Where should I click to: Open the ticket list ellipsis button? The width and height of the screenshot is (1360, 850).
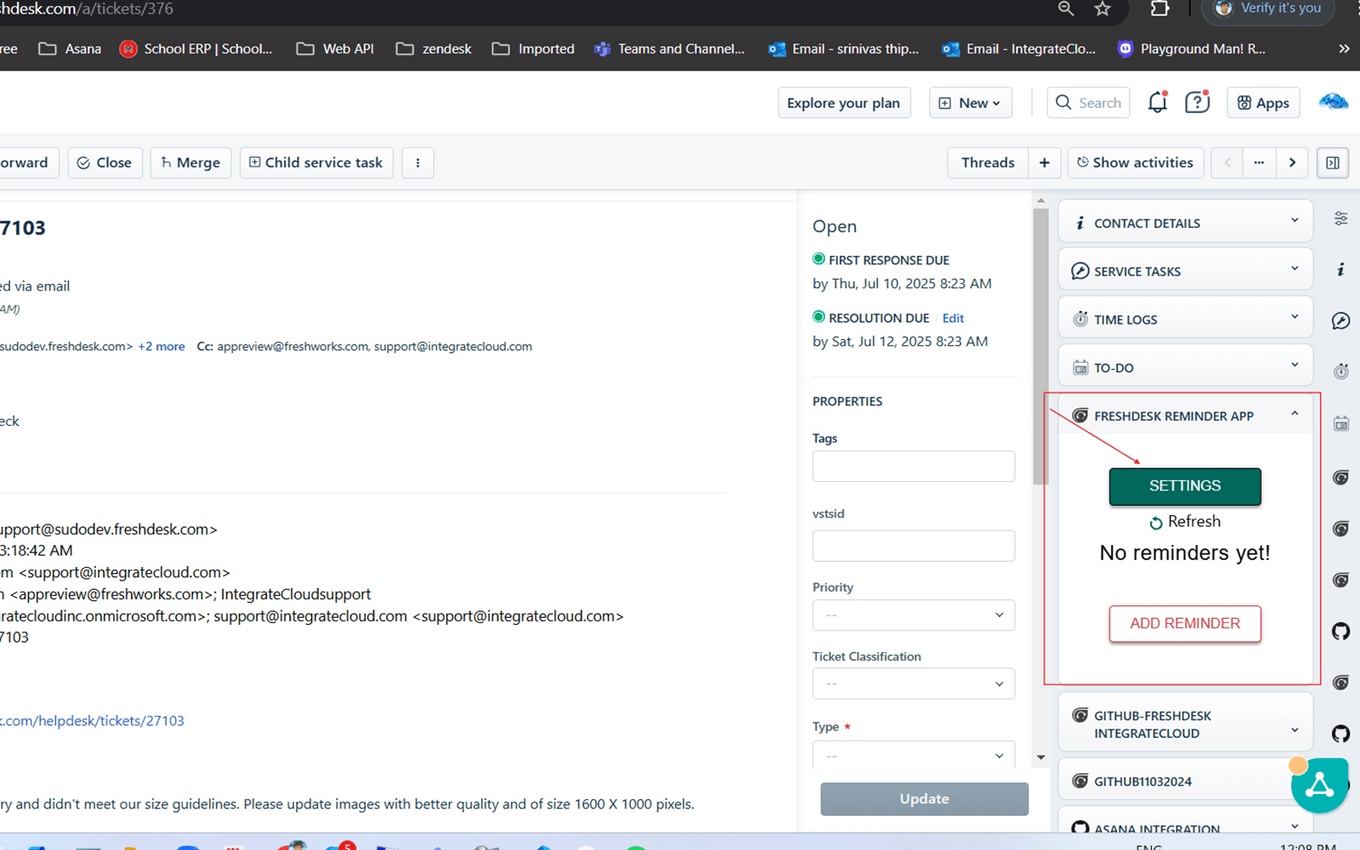[1259, 163]
